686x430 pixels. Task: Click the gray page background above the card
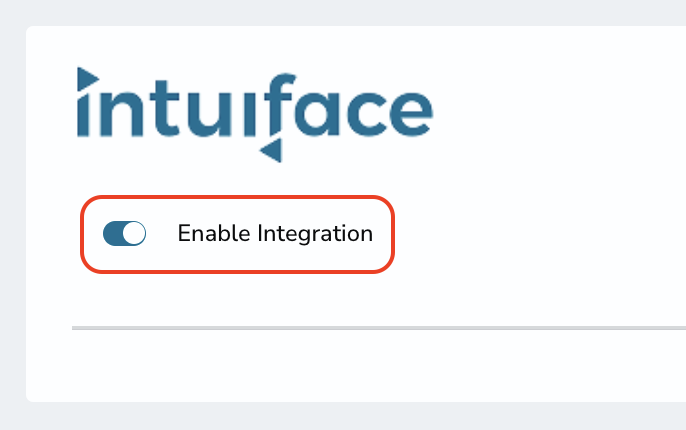[x=343, y=12]
